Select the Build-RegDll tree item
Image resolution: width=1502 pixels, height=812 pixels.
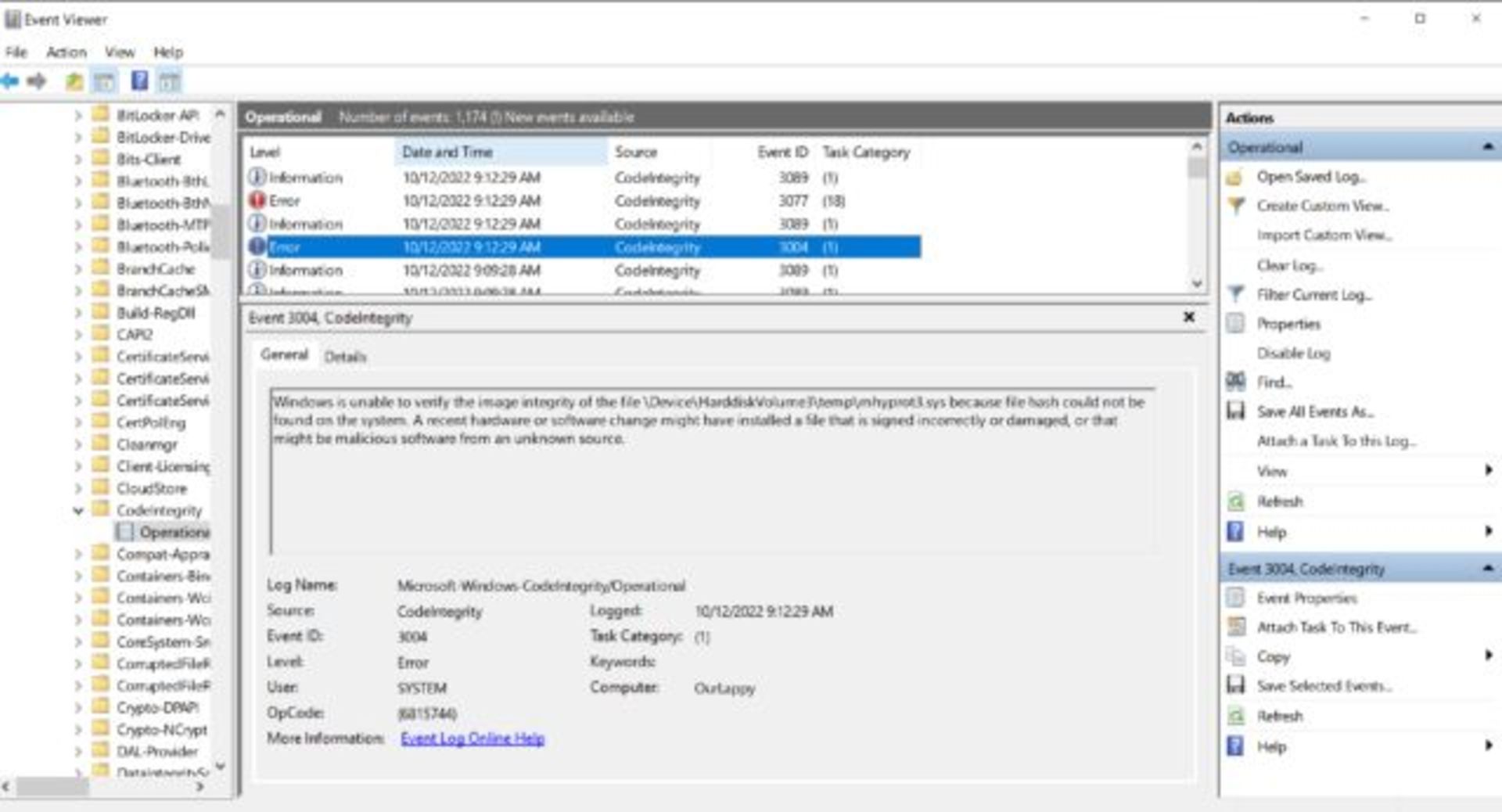click(155, 313)
